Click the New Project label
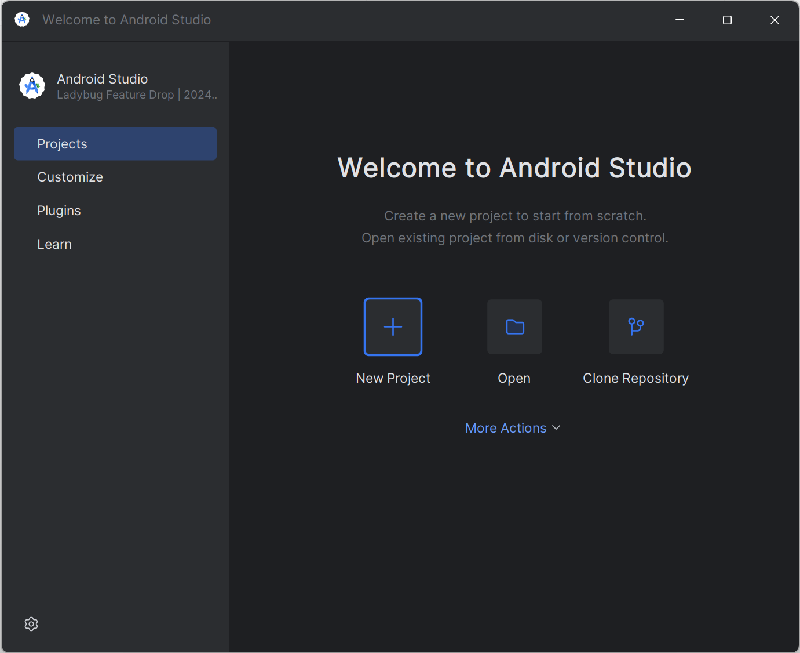Viewport: 800px width, 653px height. click(x=393, y=379)
